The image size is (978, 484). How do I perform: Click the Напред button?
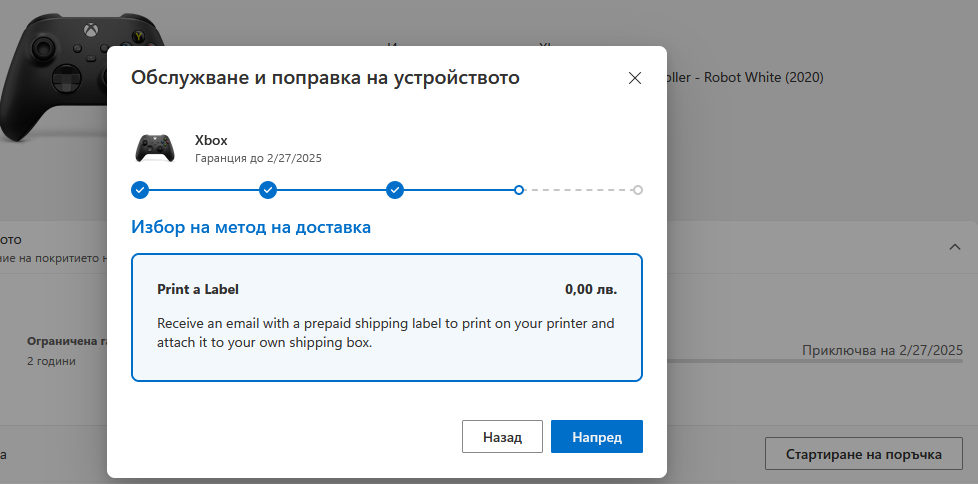coord(597,437)
